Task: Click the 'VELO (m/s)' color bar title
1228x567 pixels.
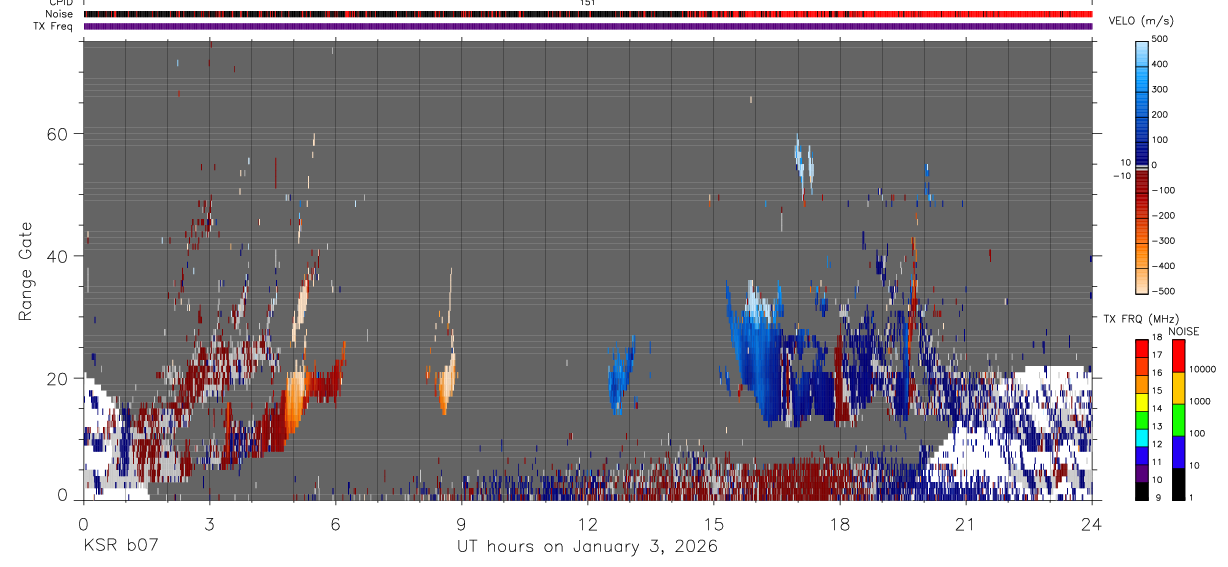Action: tap(1139, 21)
